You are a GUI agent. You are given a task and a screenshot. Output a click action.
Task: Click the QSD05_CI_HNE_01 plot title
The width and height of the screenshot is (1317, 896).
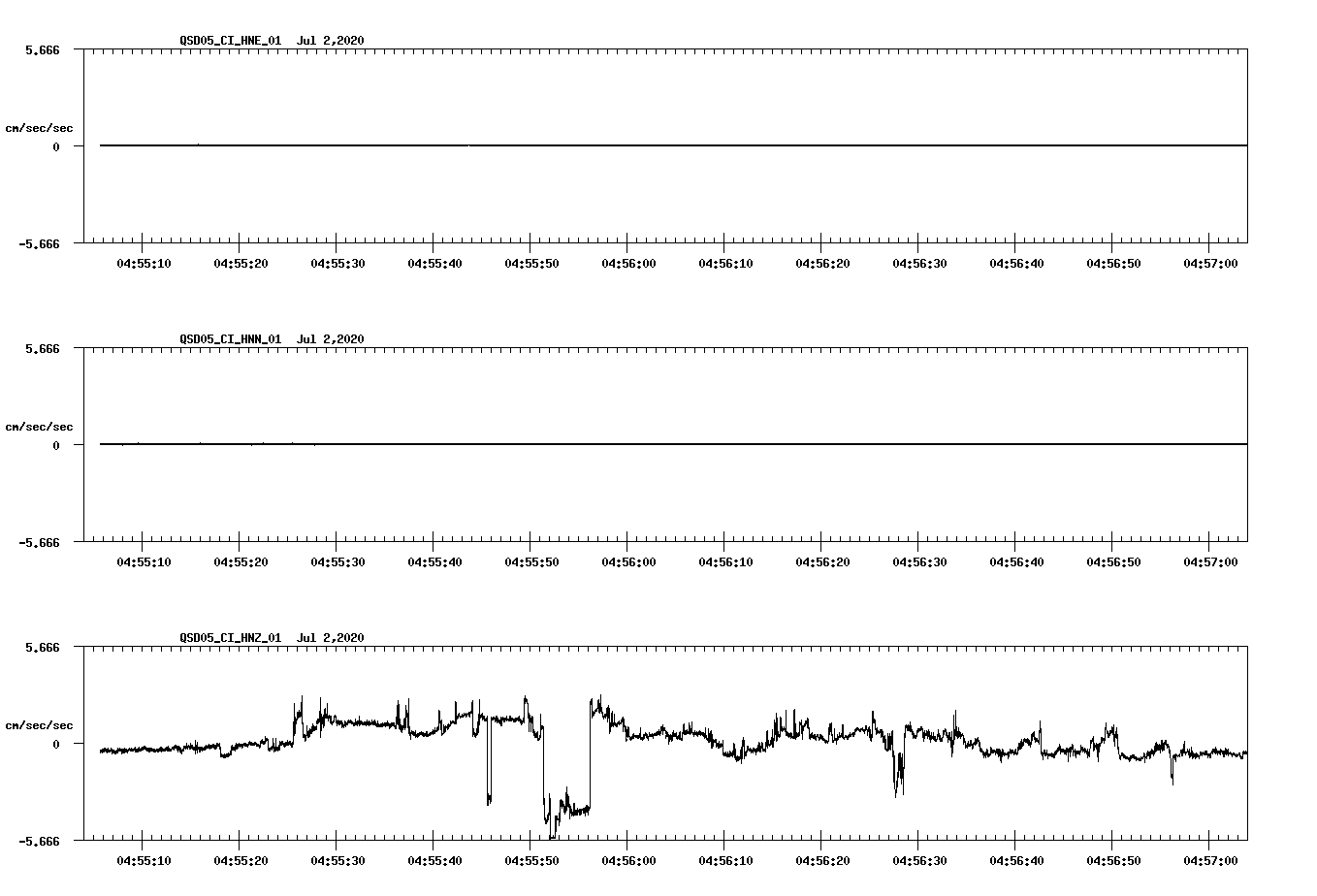pos(272,40)
